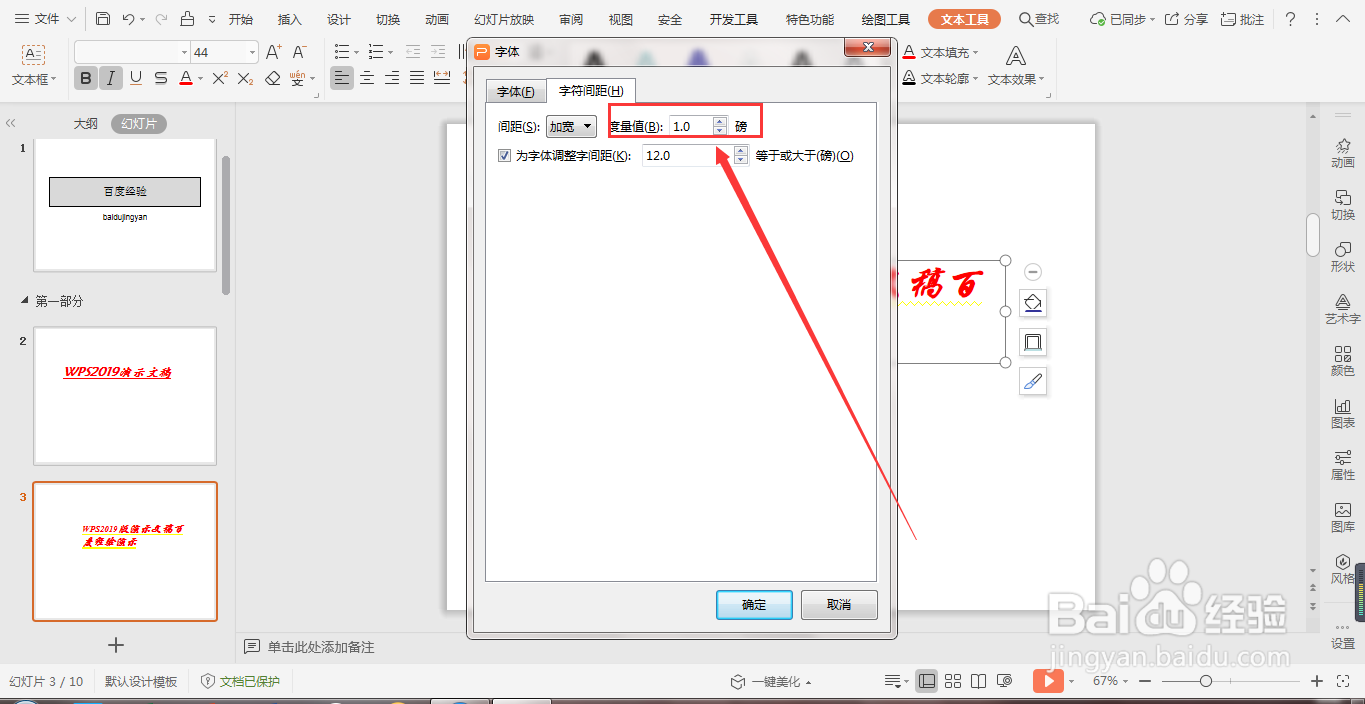Click the bullet list icon
Viewport: 1365px width, 704px height.
(x=342, y=52)
